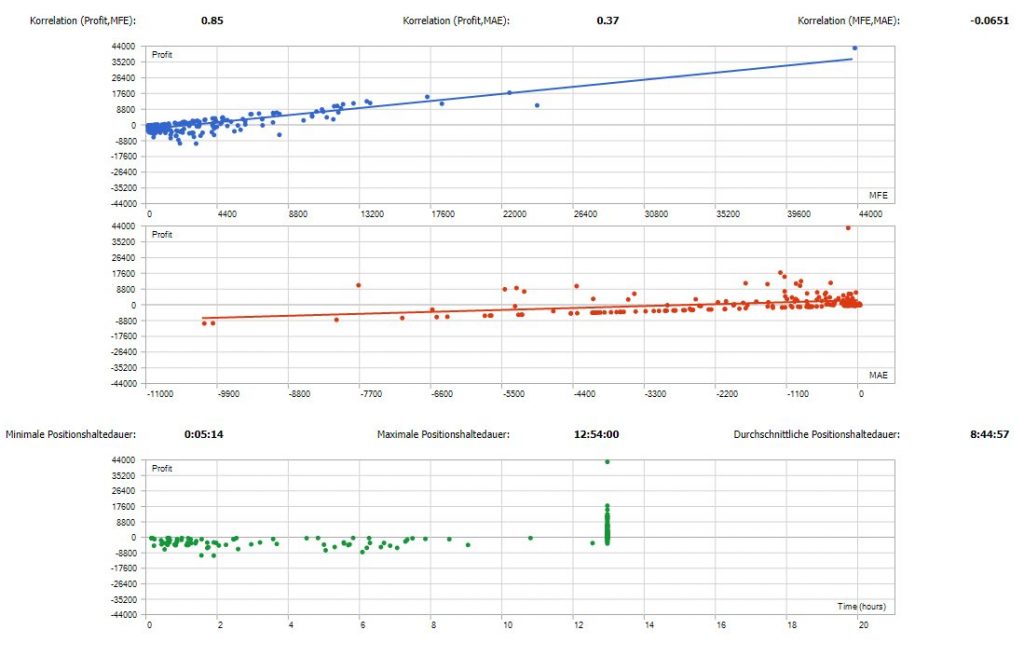
Task: Click the Profit label on the MAE chart
Action: click(160, 235)
